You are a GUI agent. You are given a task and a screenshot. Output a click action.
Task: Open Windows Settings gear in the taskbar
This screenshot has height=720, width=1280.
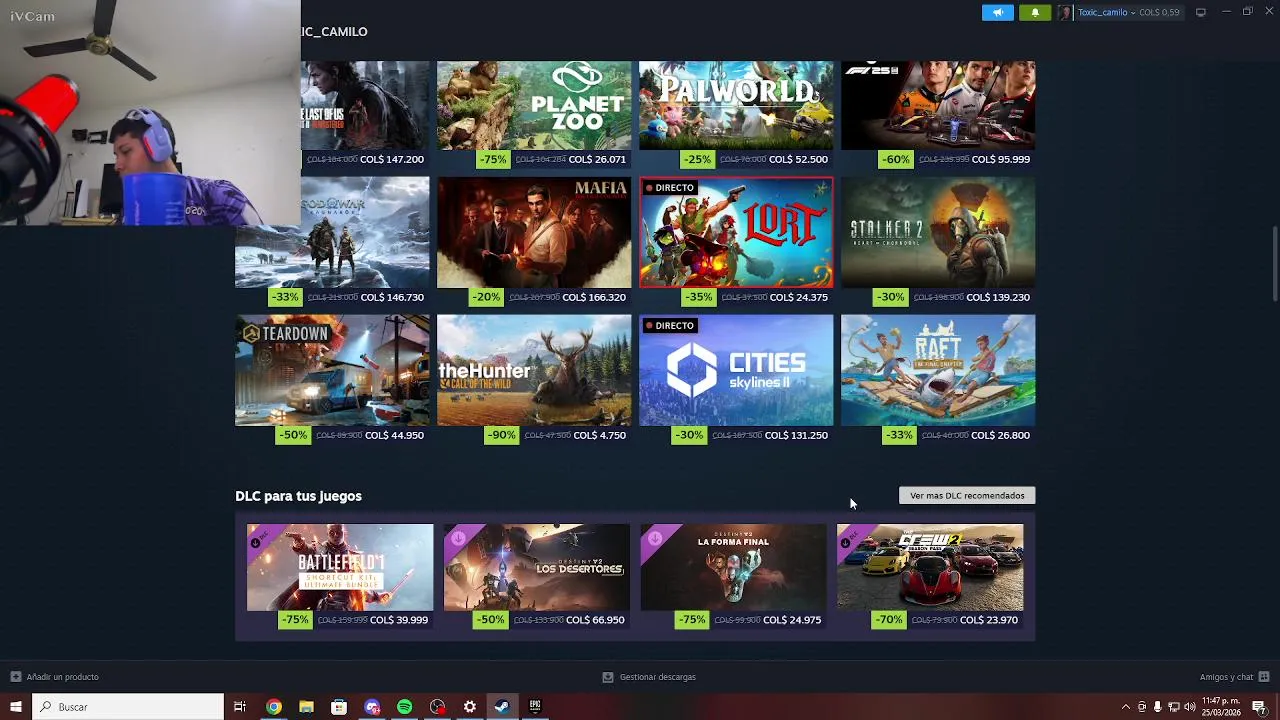coord(470,707)
